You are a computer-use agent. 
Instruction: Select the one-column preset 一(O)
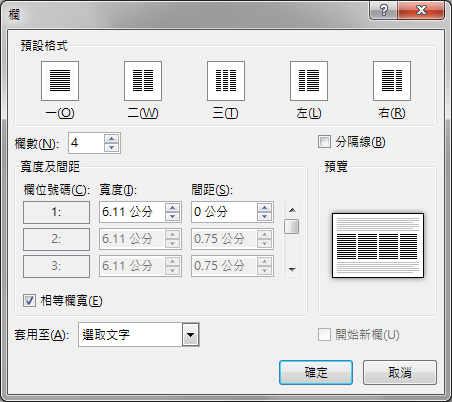[60, 81]
